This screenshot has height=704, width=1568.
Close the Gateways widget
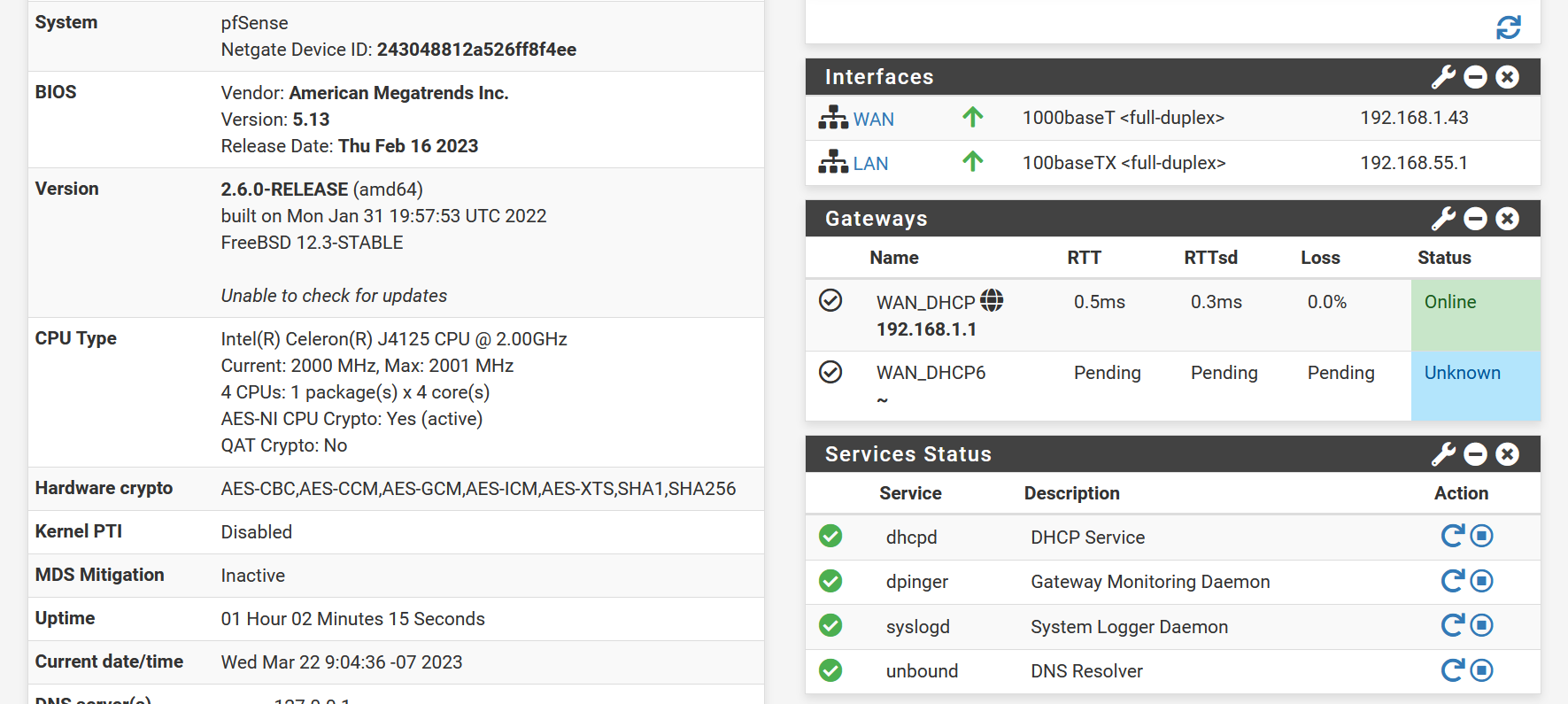pos(1507,219)
